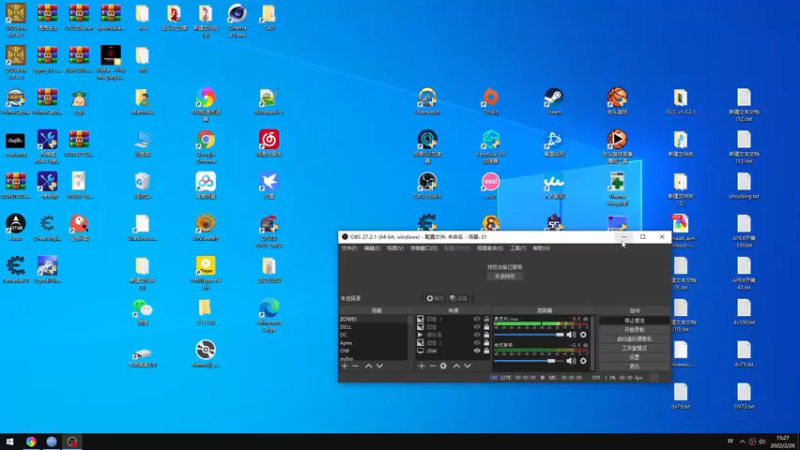800x450 pixels.
Task: Toggle visibility of the 图像 2 source
Action: [477, 343]
